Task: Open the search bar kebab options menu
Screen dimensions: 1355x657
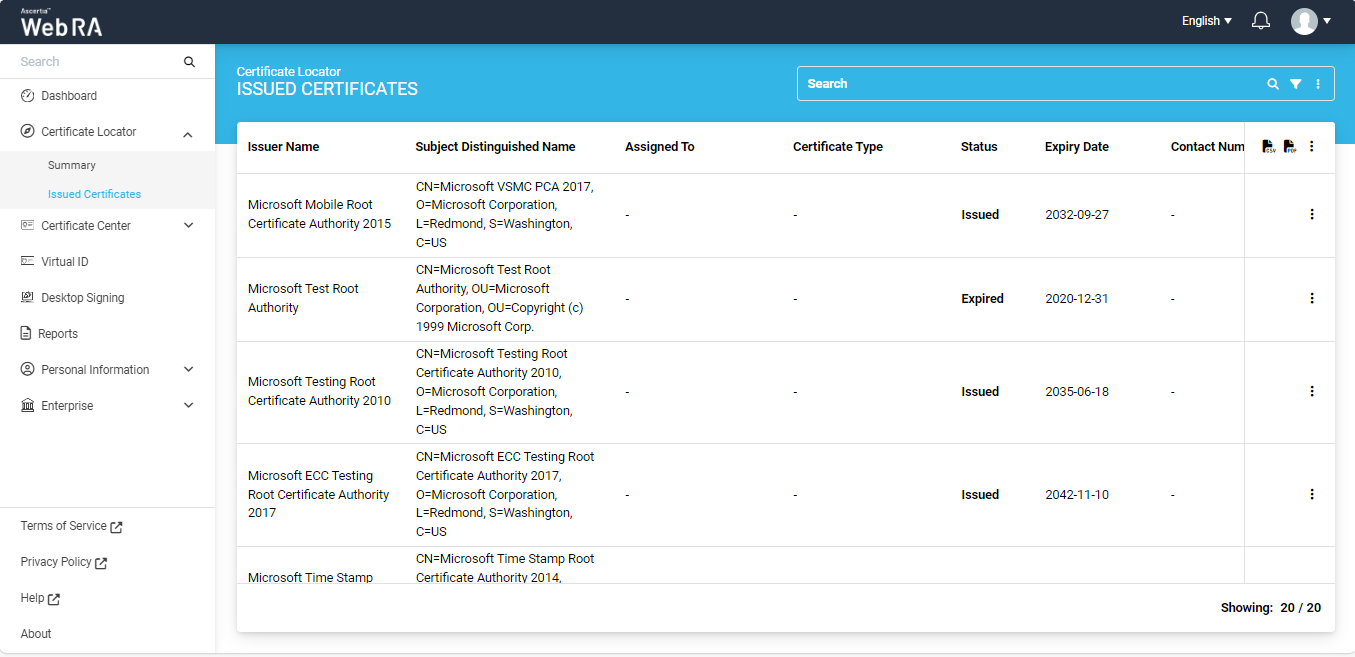Action: [x=1318, y=84]
